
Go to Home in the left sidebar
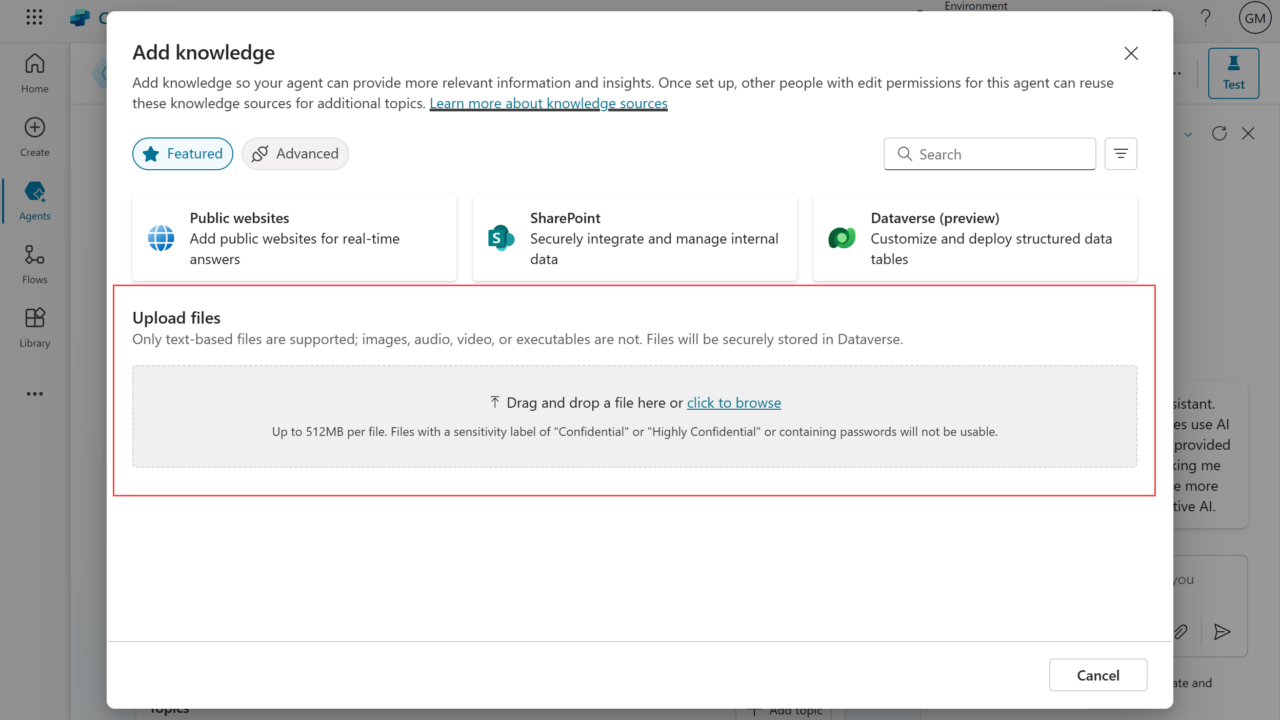[x=35, y=73]
